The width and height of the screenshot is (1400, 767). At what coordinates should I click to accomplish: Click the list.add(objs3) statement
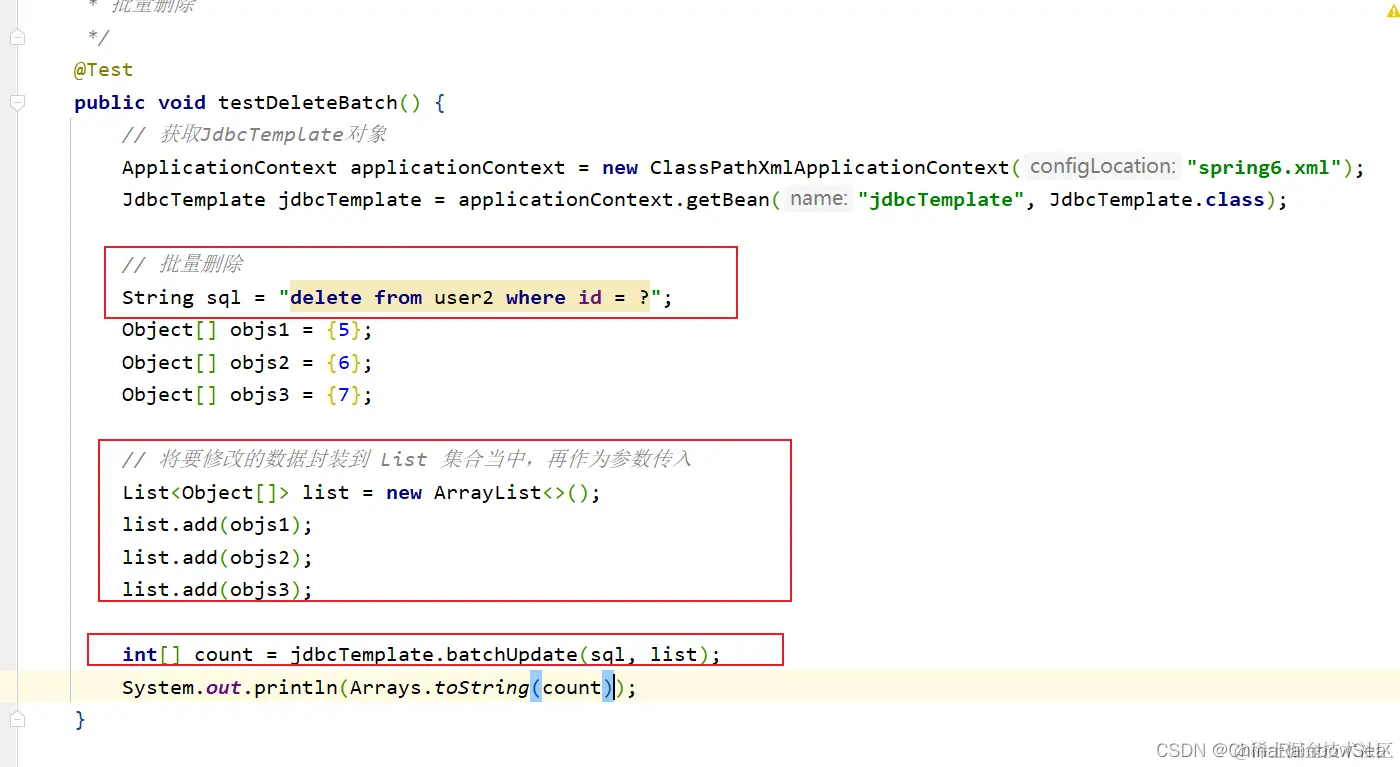(218, 590)
